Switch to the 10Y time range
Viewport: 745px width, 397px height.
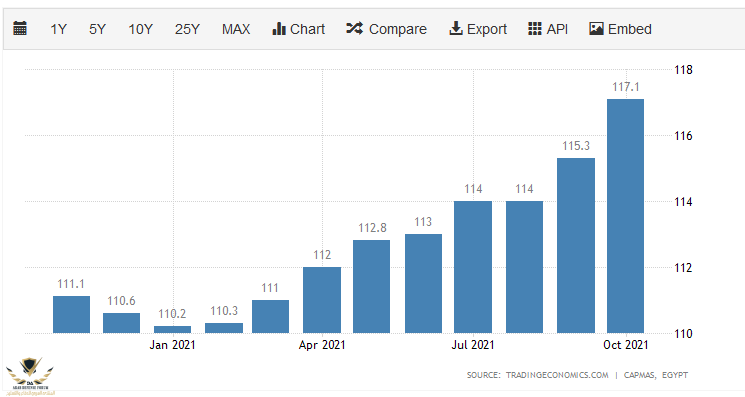[x=140, y=29]
